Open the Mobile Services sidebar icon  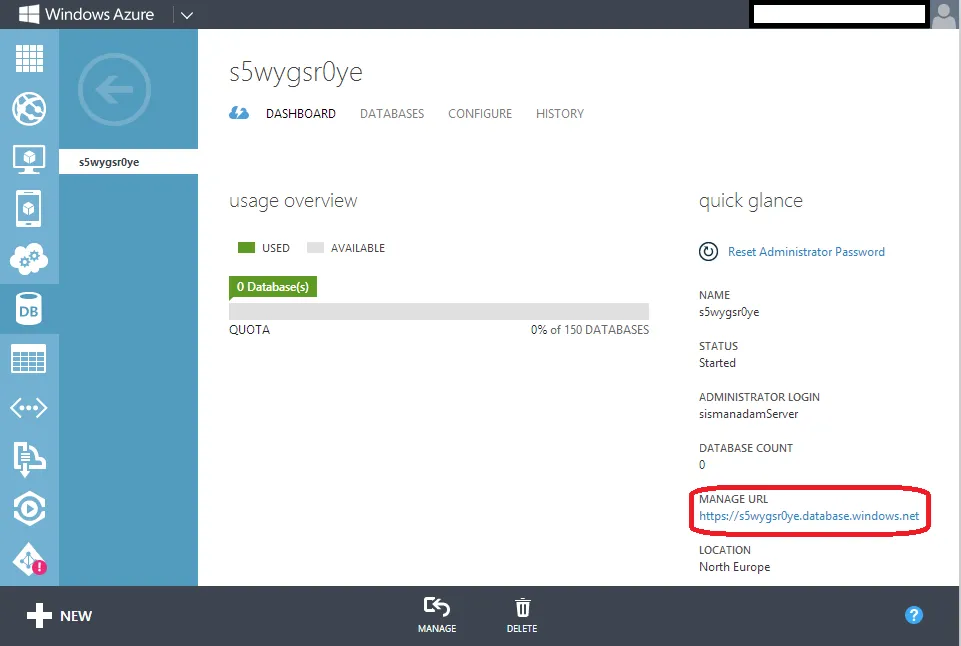click(29, 209)
